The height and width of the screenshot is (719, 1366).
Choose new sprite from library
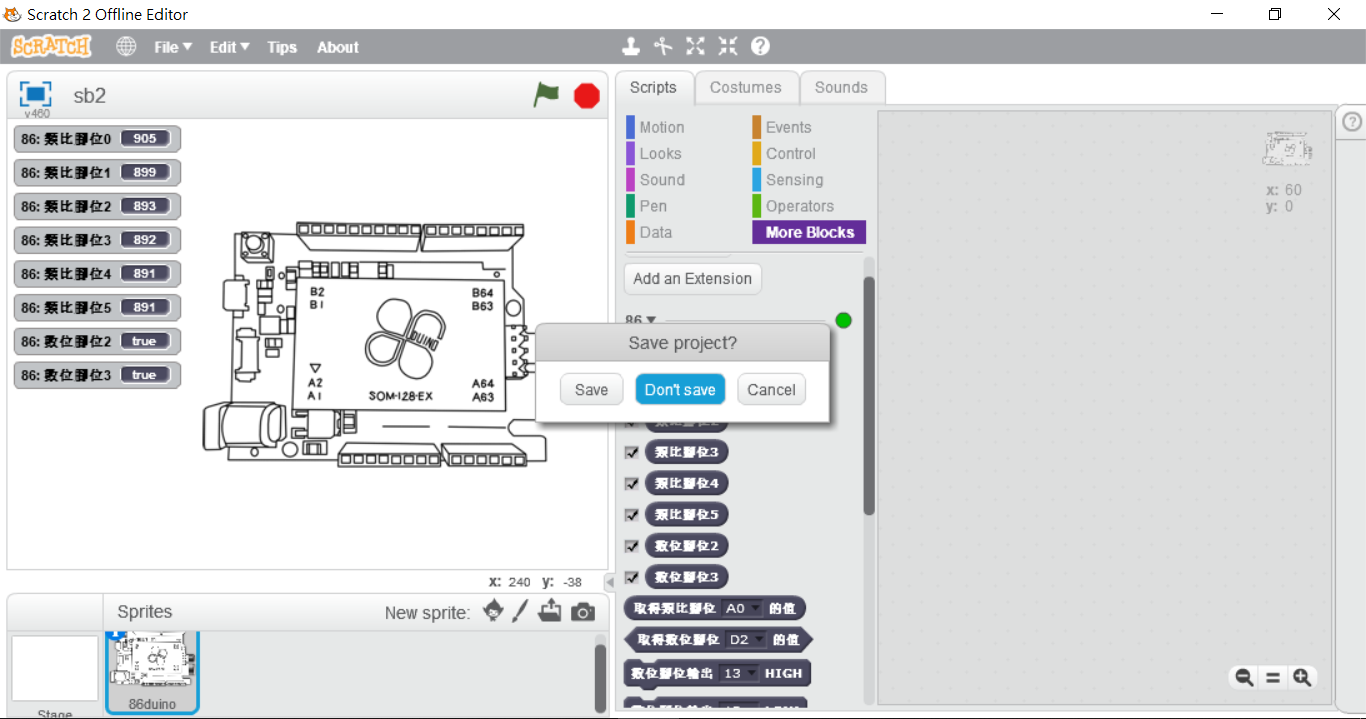pyautogui.click(x=493, y=611)
